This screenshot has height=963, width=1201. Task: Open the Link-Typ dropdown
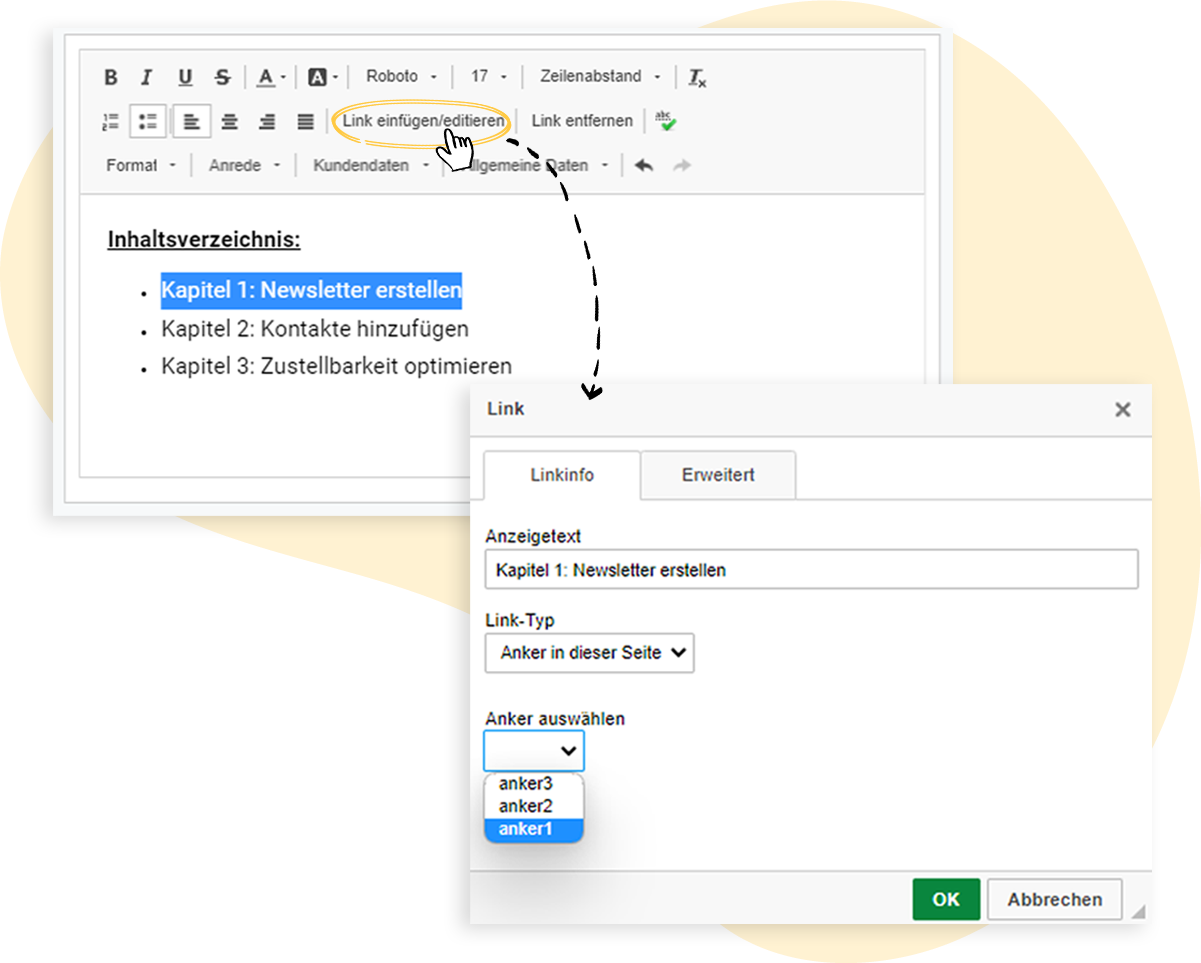(x=590, y=653)
